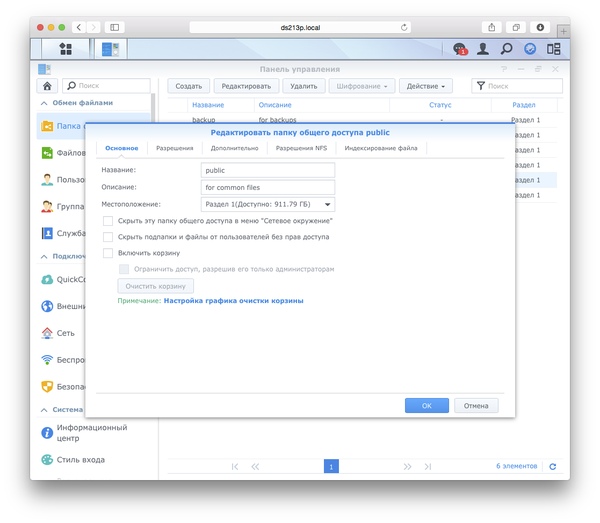Click the Control Panel home icon

click(x=47, y=86)
